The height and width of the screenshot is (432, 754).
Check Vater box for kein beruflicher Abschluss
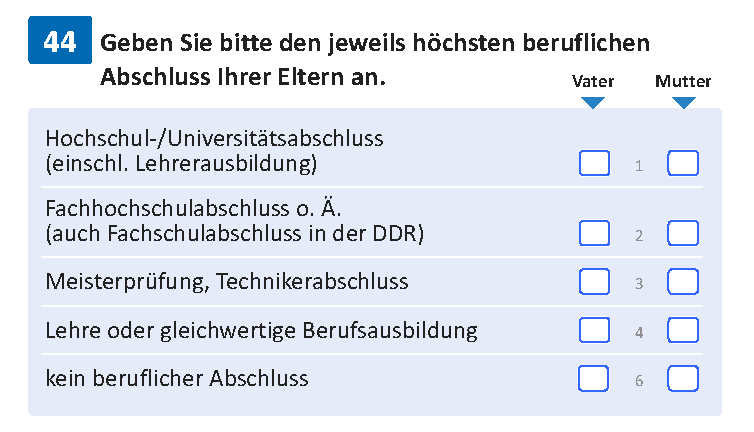[593, 379]
